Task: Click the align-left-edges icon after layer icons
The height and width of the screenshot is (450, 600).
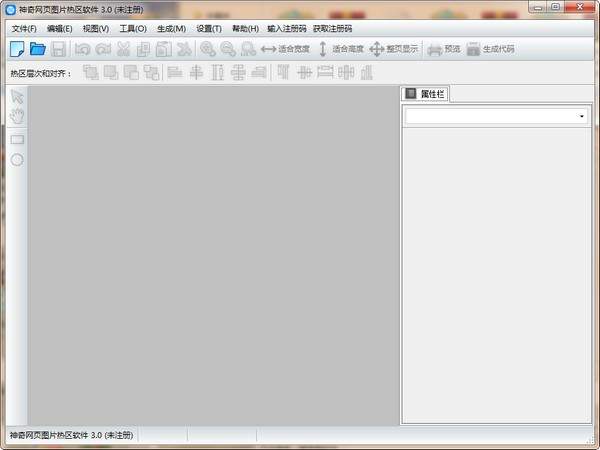Action: 175,72
